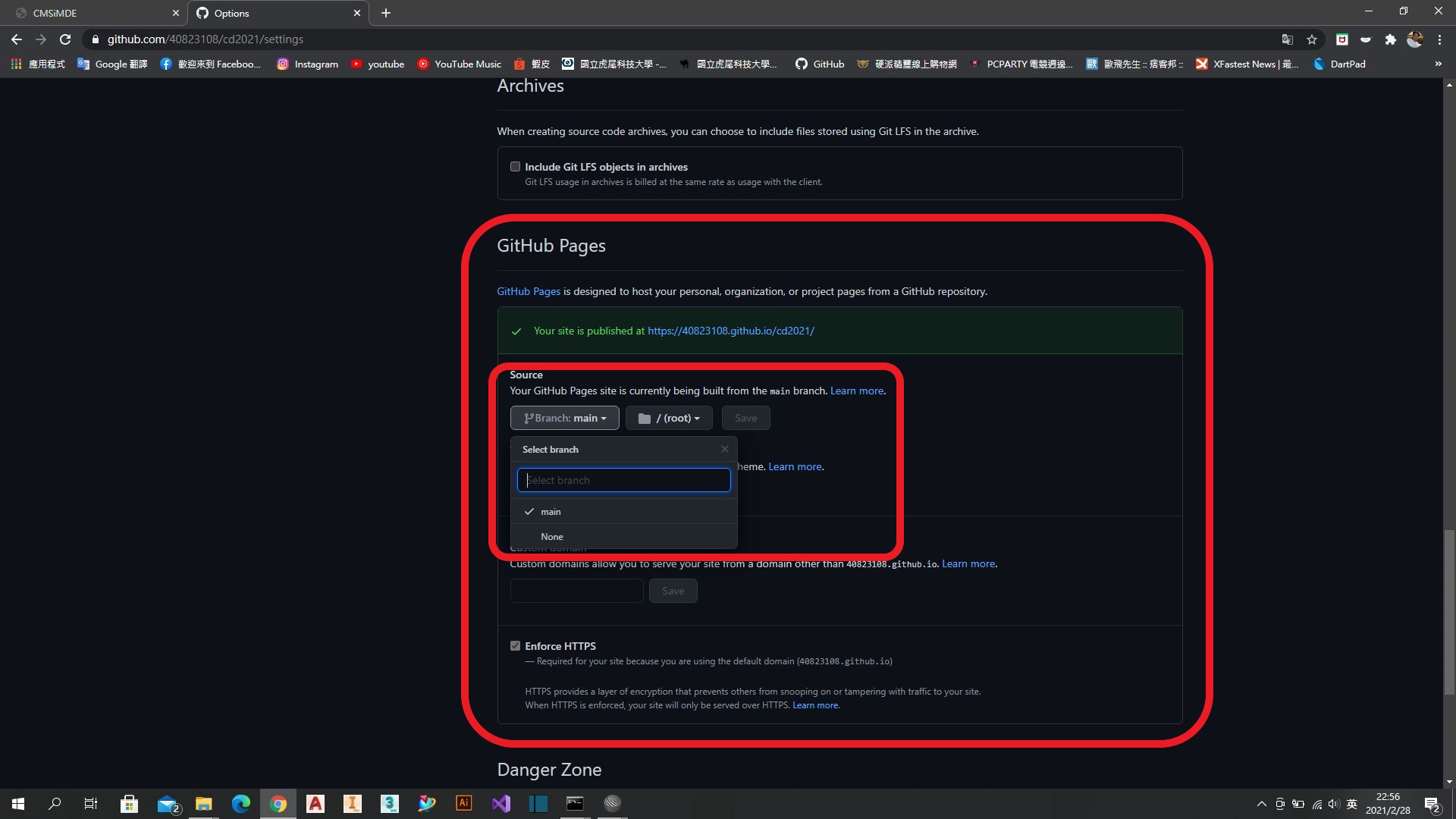Click Save button next to root folder
The width and height of the screenshot is (1456, 819).
coord(745,419)
